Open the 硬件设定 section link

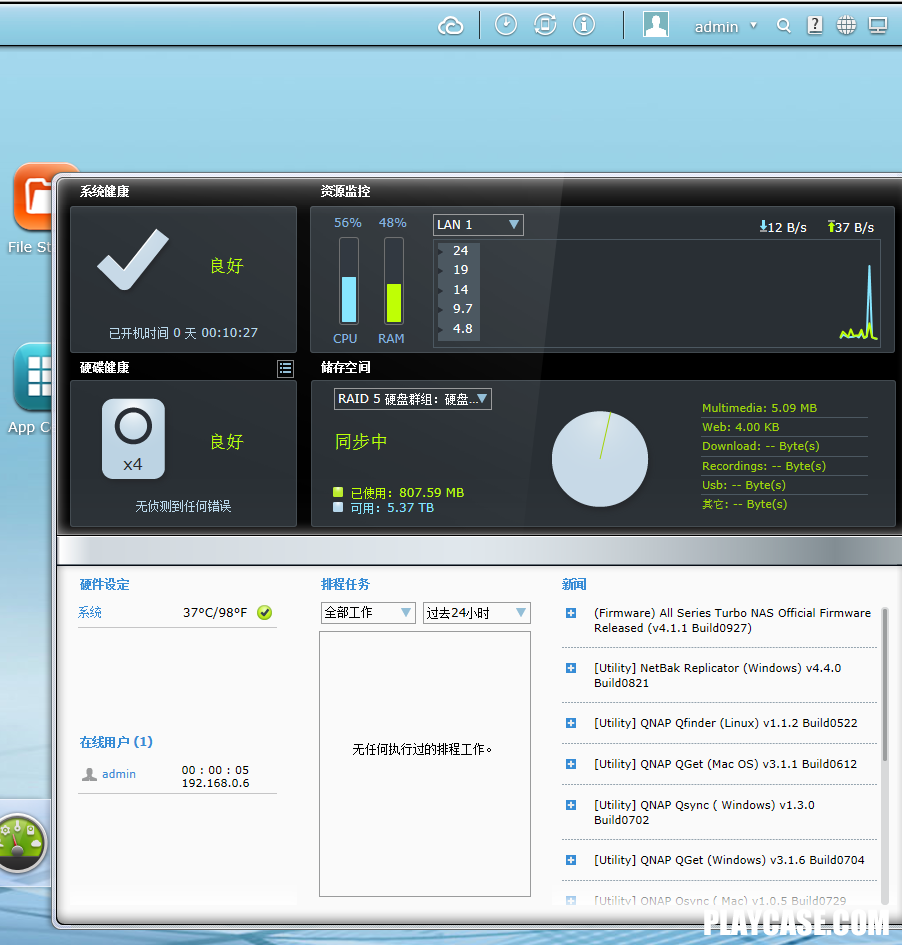(x=104, y=584)
